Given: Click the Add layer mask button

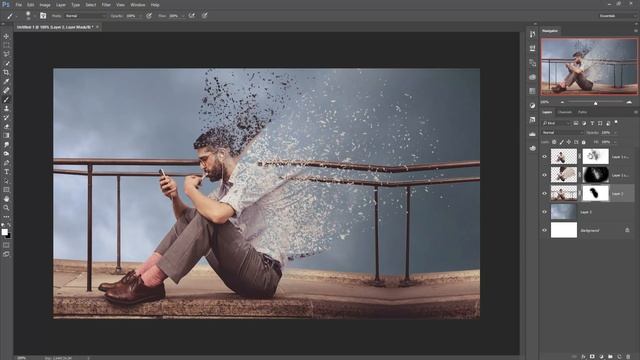Looking at the screenshot, I should tap(592, 356).
